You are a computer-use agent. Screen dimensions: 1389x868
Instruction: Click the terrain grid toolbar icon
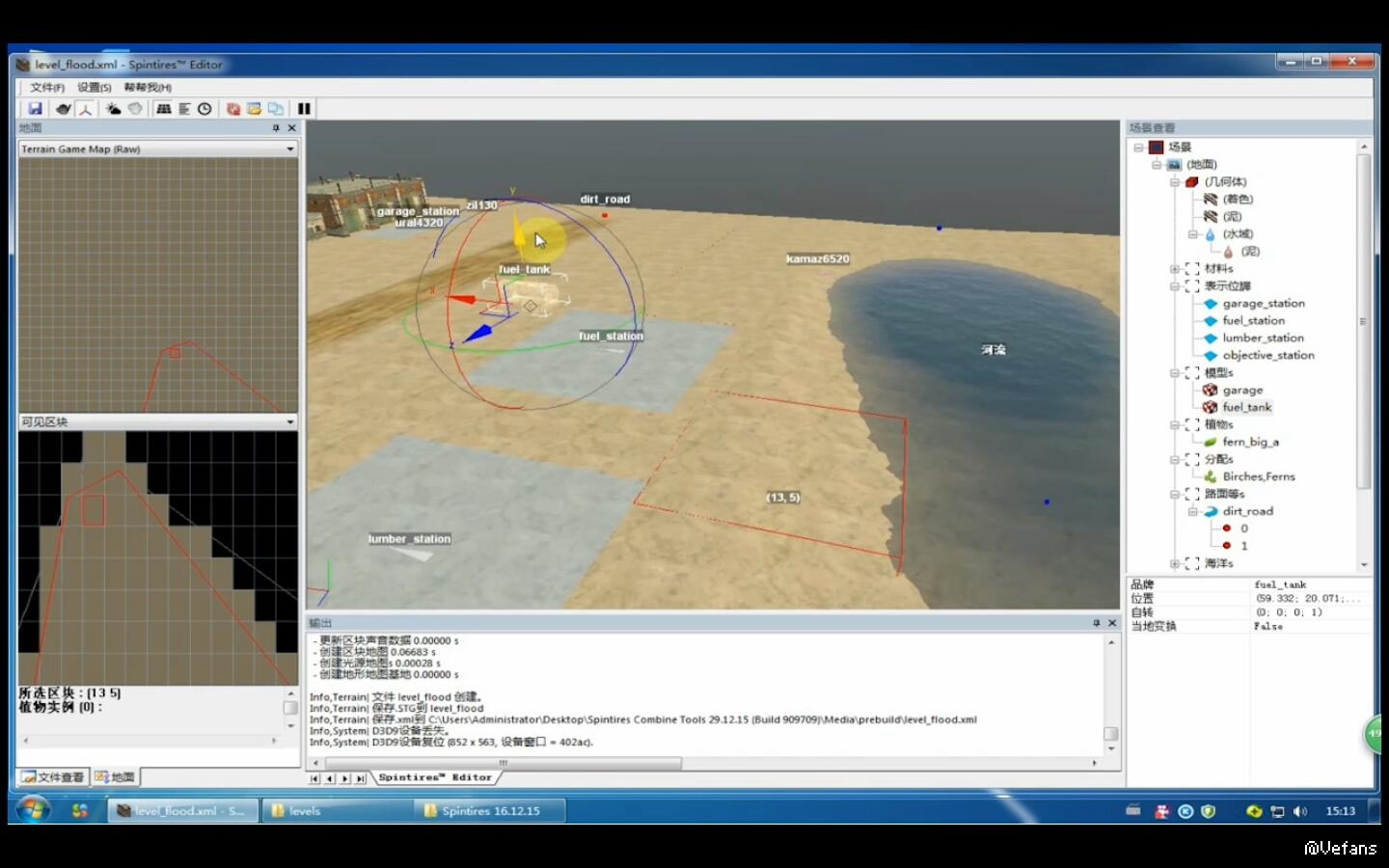164,109
